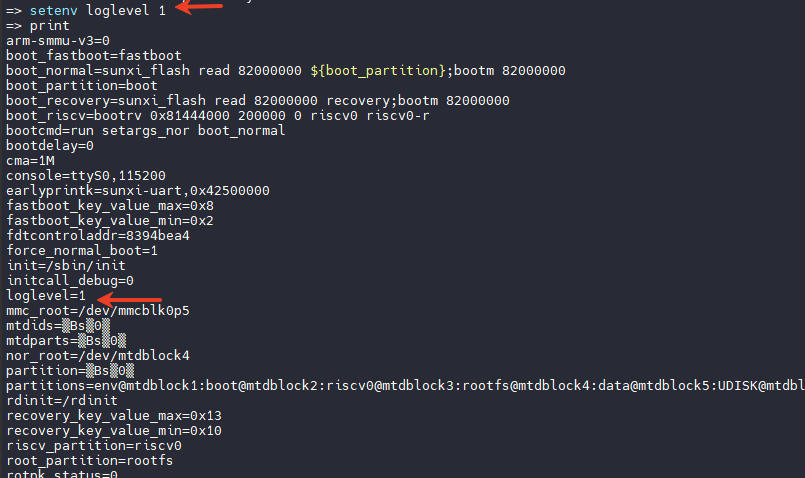Click the rdinit=/rdinit line

pyautogui.click(x=62, y=400)
